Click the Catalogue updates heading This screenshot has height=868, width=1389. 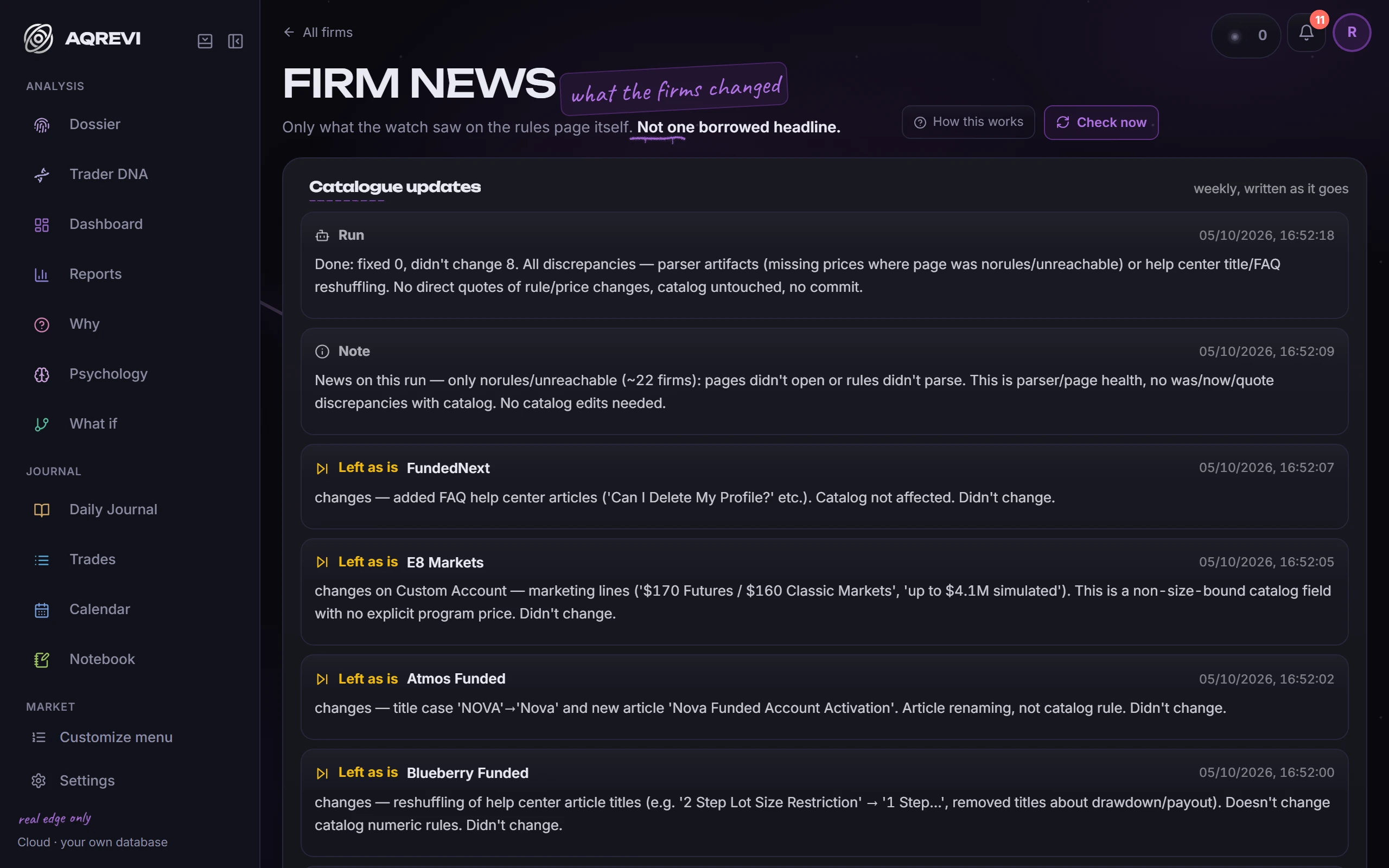[x=395, y=187]
